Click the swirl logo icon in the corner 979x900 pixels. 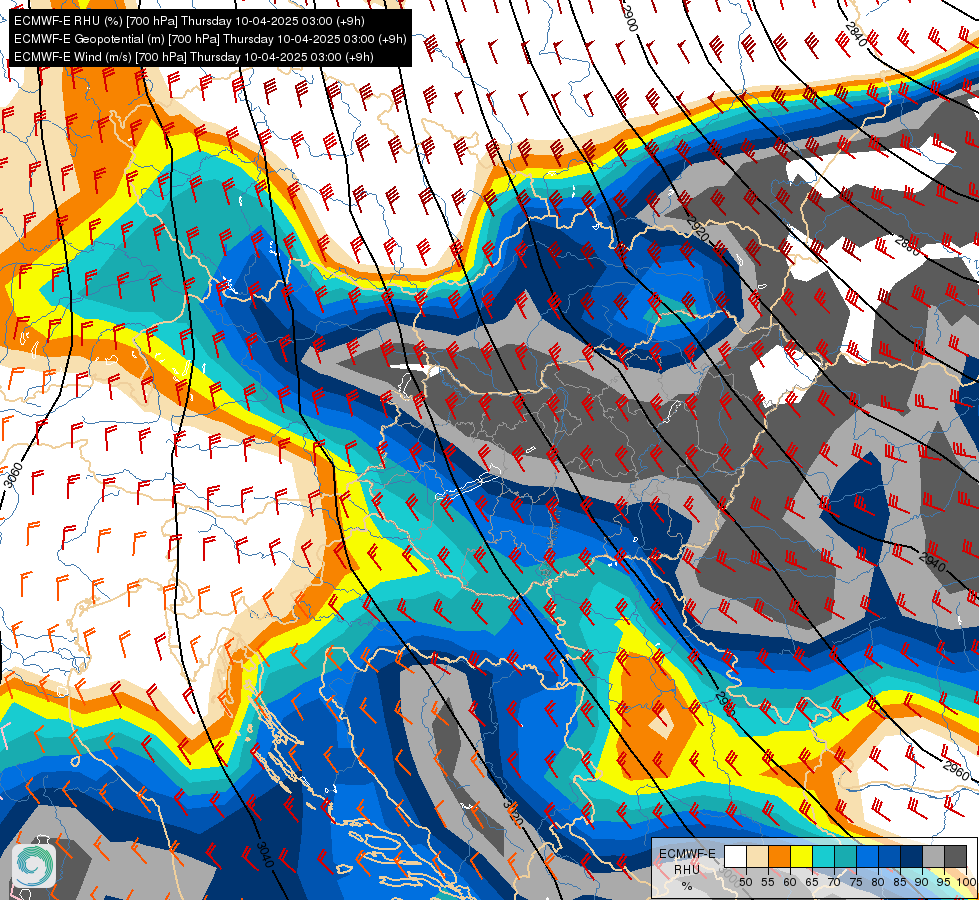(34, 866)
